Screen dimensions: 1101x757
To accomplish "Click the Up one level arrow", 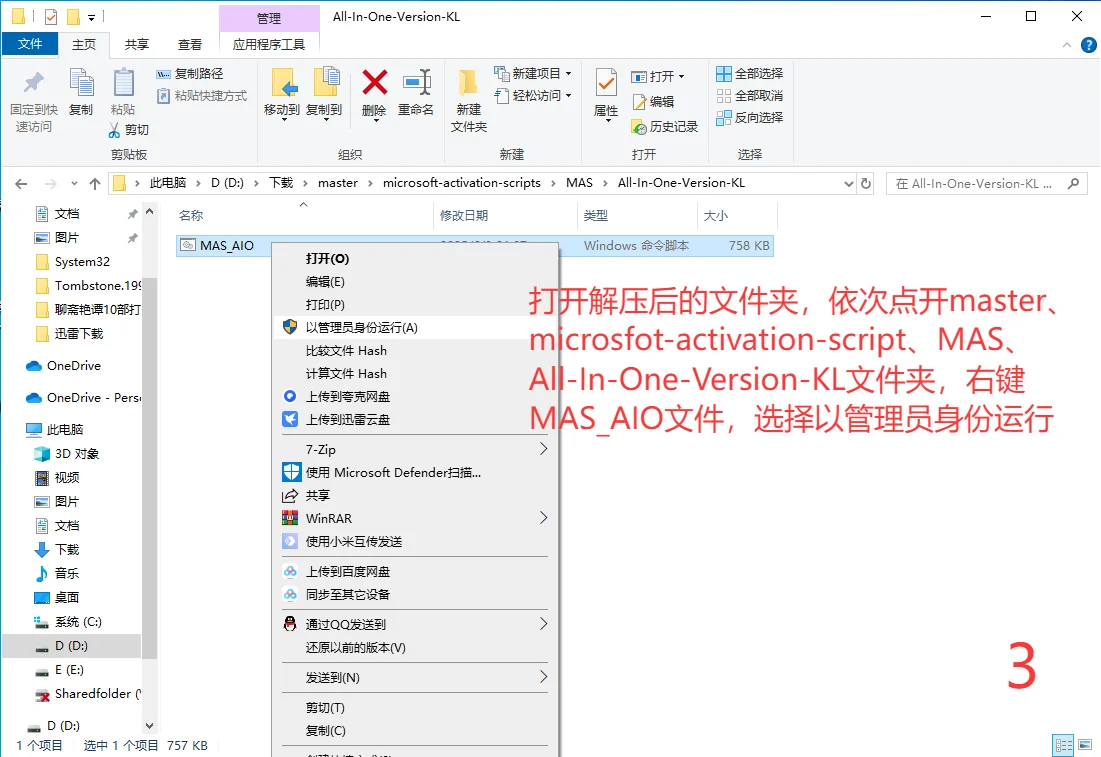I will tap(95, 184).
